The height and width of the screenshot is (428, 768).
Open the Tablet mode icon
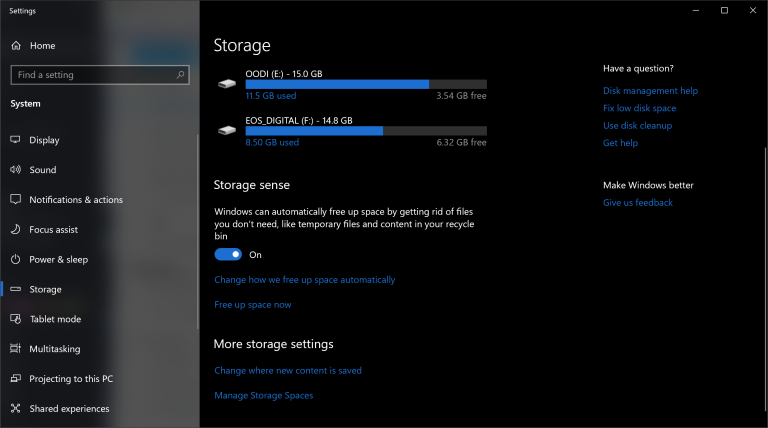16,319
